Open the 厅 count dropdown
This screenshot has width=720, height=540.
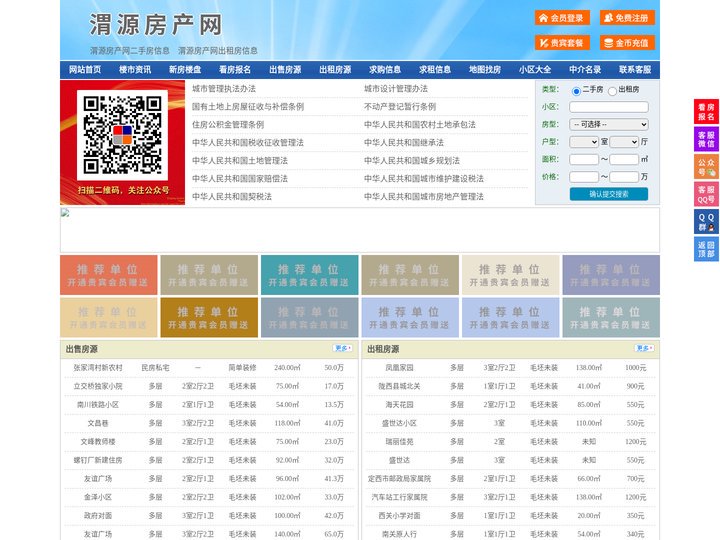click(624, 142)
